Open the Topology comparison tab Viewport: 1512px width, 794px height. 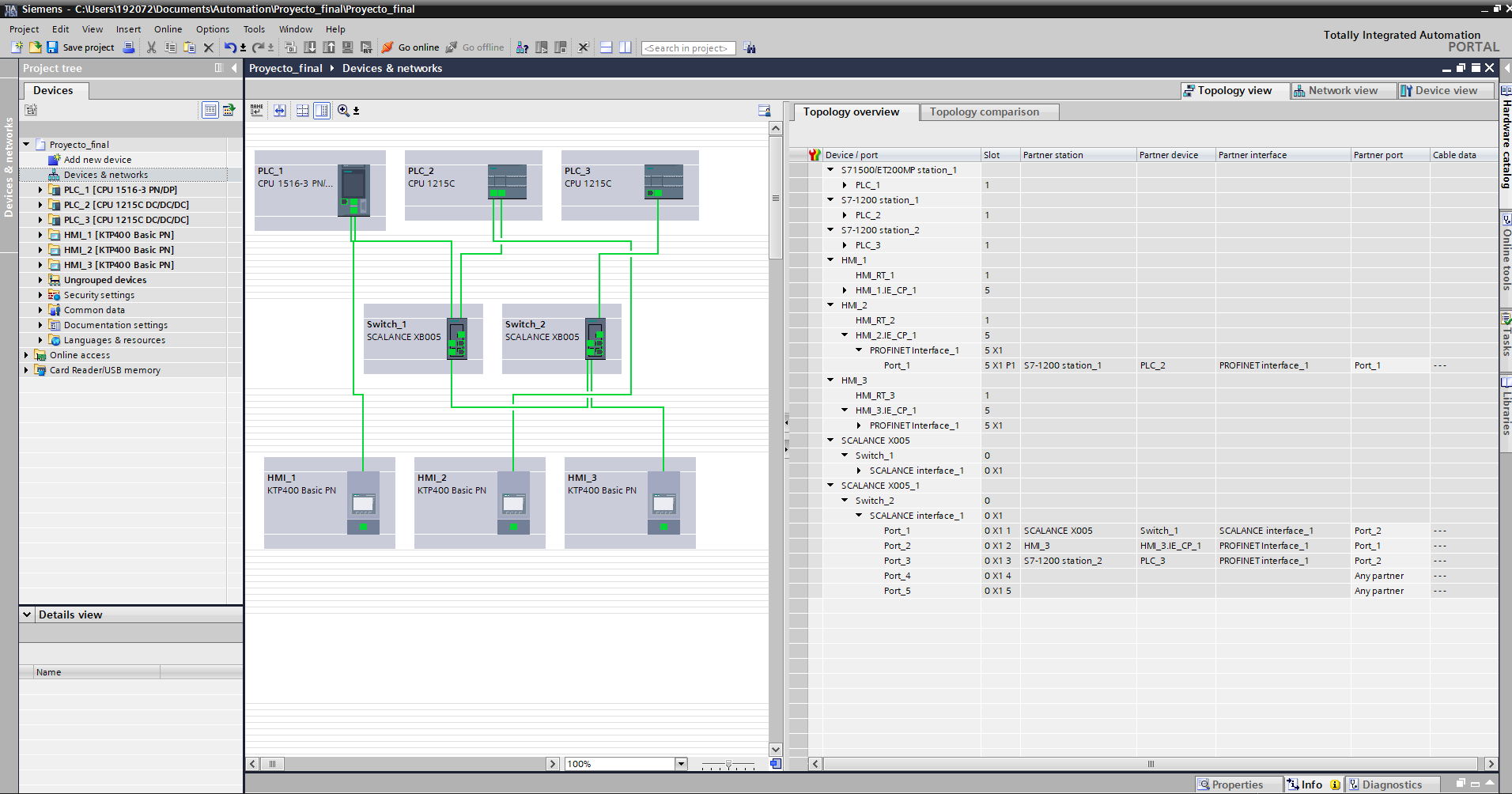(984, 112)
